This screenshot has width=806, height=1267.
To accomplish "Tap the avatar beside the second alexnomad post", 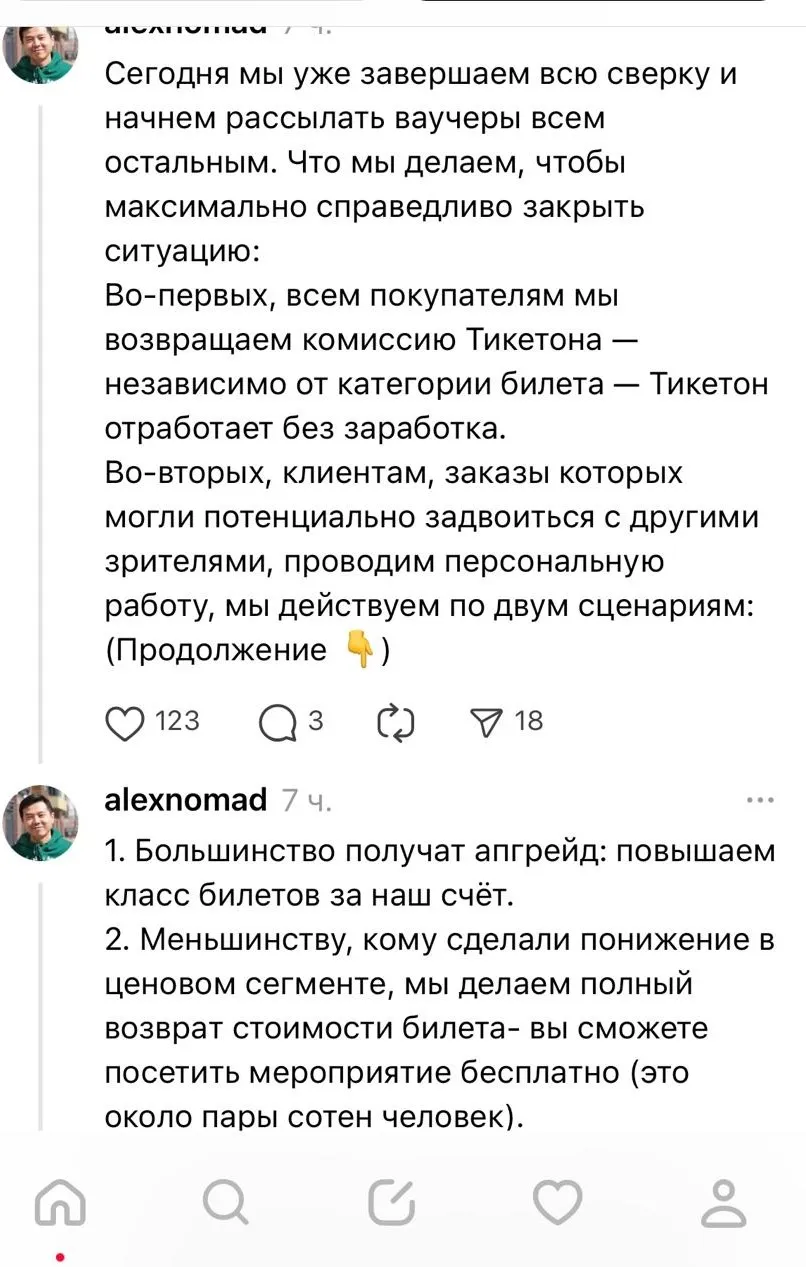I will (x=41, y=822).
